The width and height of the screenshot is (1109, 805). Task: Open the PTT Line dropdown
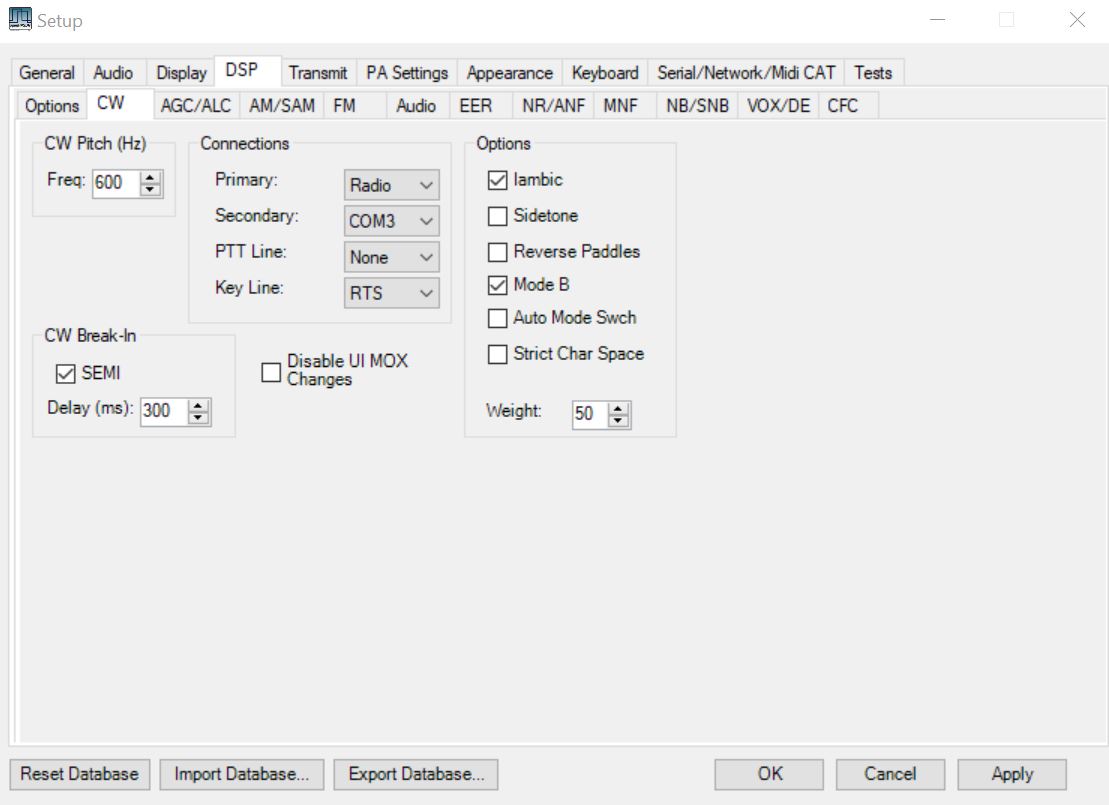pyautogui.click(x=391, y=257)
